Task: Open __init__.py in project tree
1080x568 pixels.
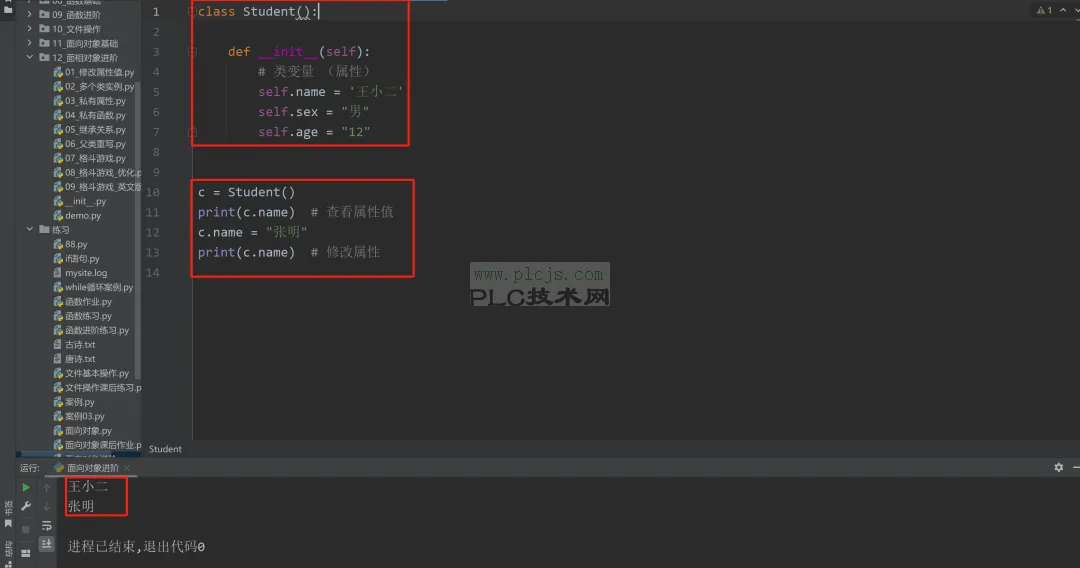Action: pos(80,202)
